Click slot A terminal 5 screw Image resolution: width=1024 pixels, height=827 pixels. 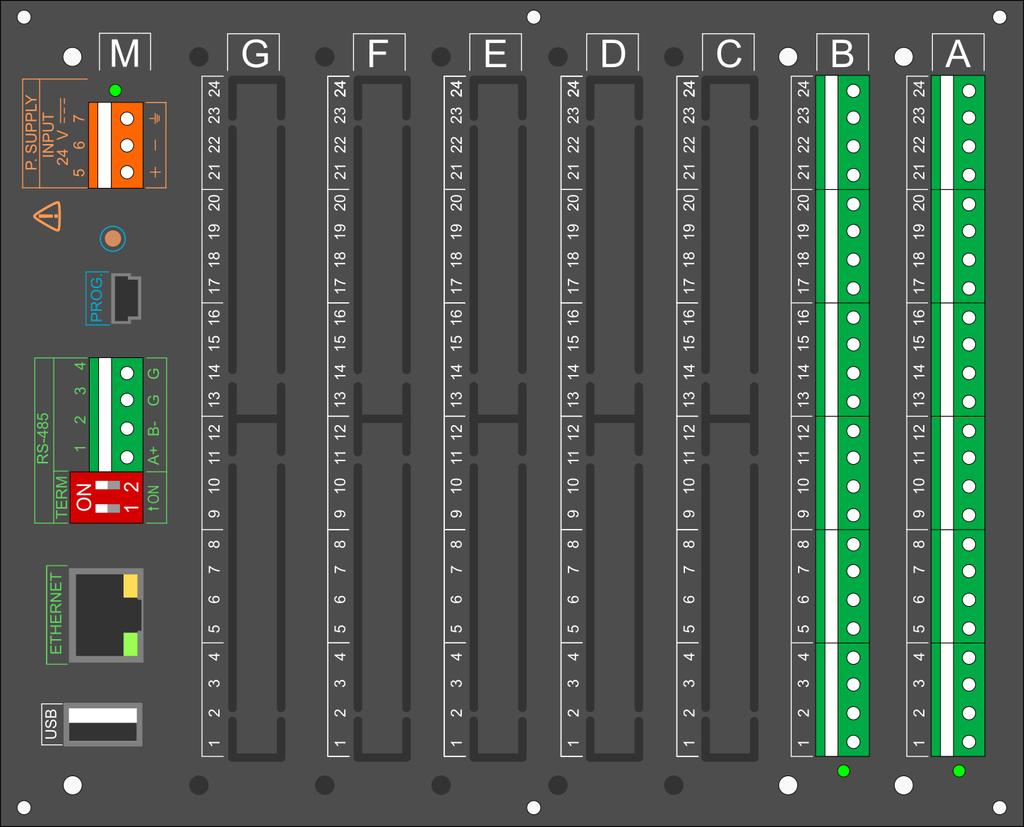click(968, 628)
